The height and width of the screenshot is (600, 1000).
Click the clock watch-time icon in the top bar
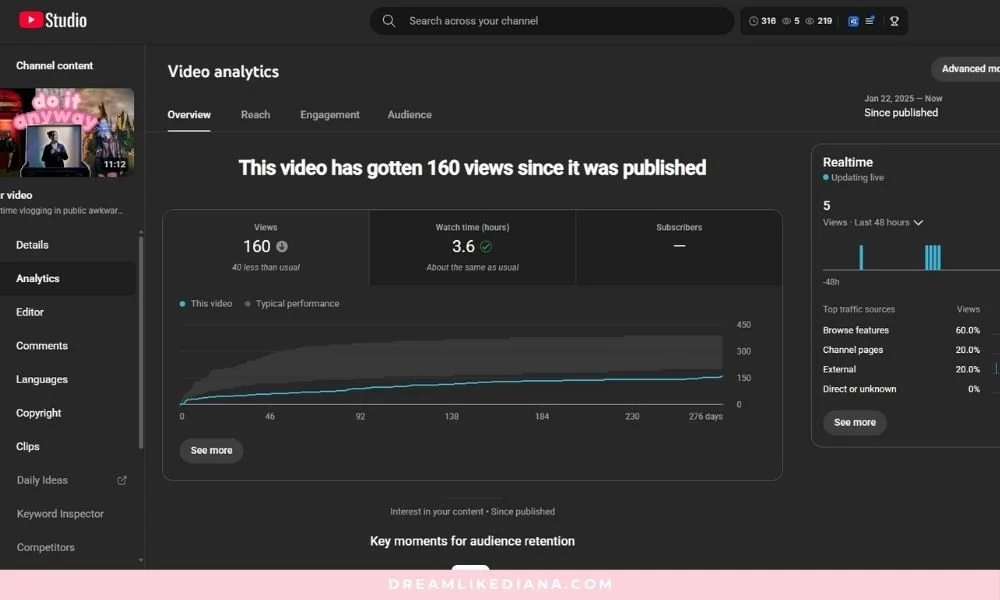point(753,20)
